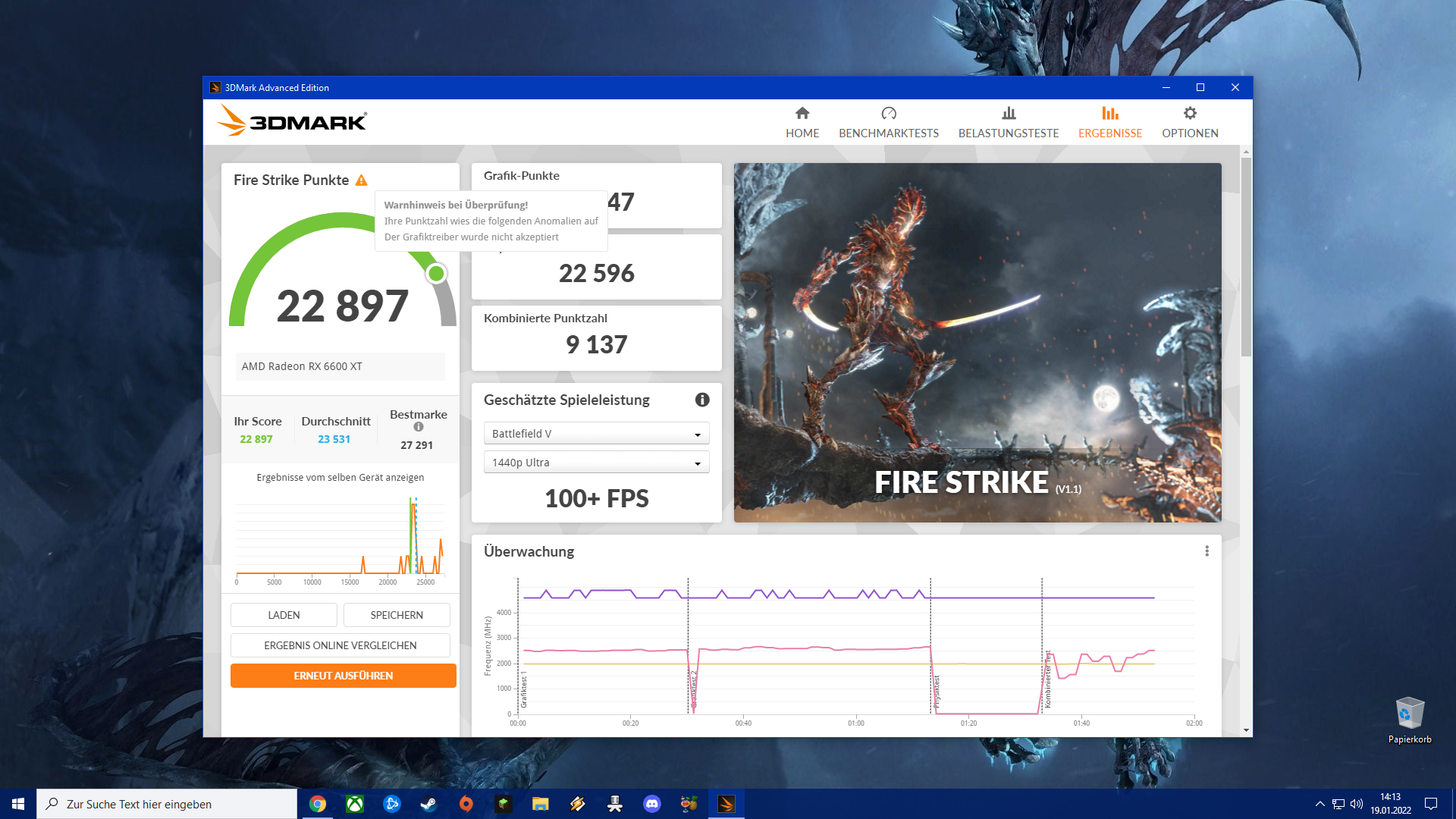Click the Fire Strike warning triangle icon

(362, 180)
